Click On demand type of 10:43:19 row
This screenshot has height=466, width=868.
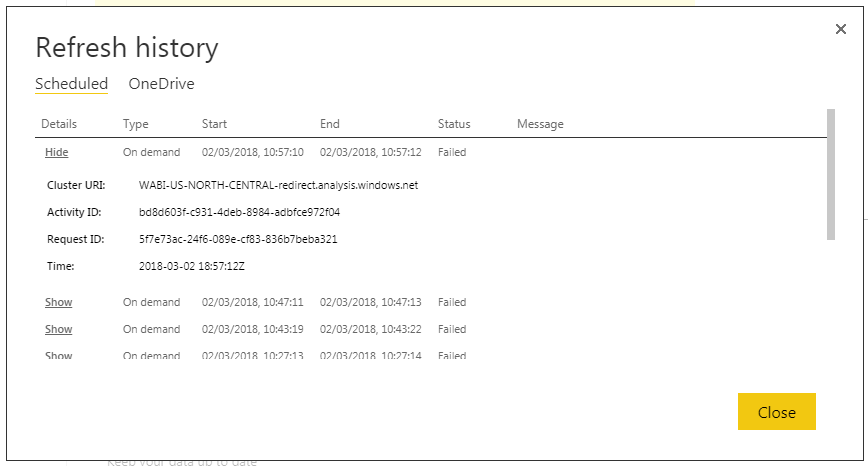pyautogui.click(x=152, y=329)
